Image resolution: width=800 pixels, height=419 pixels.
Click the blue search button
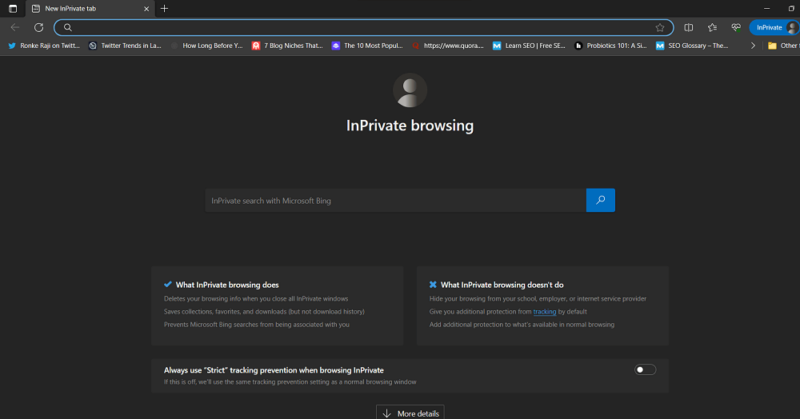coord(601,200)
